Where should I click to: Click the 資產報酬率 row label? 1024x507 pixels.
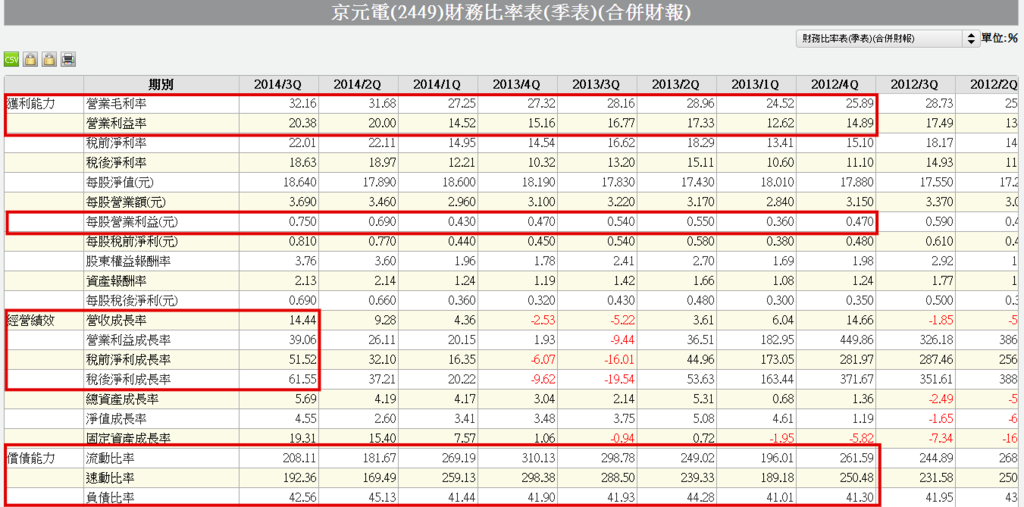116,281
